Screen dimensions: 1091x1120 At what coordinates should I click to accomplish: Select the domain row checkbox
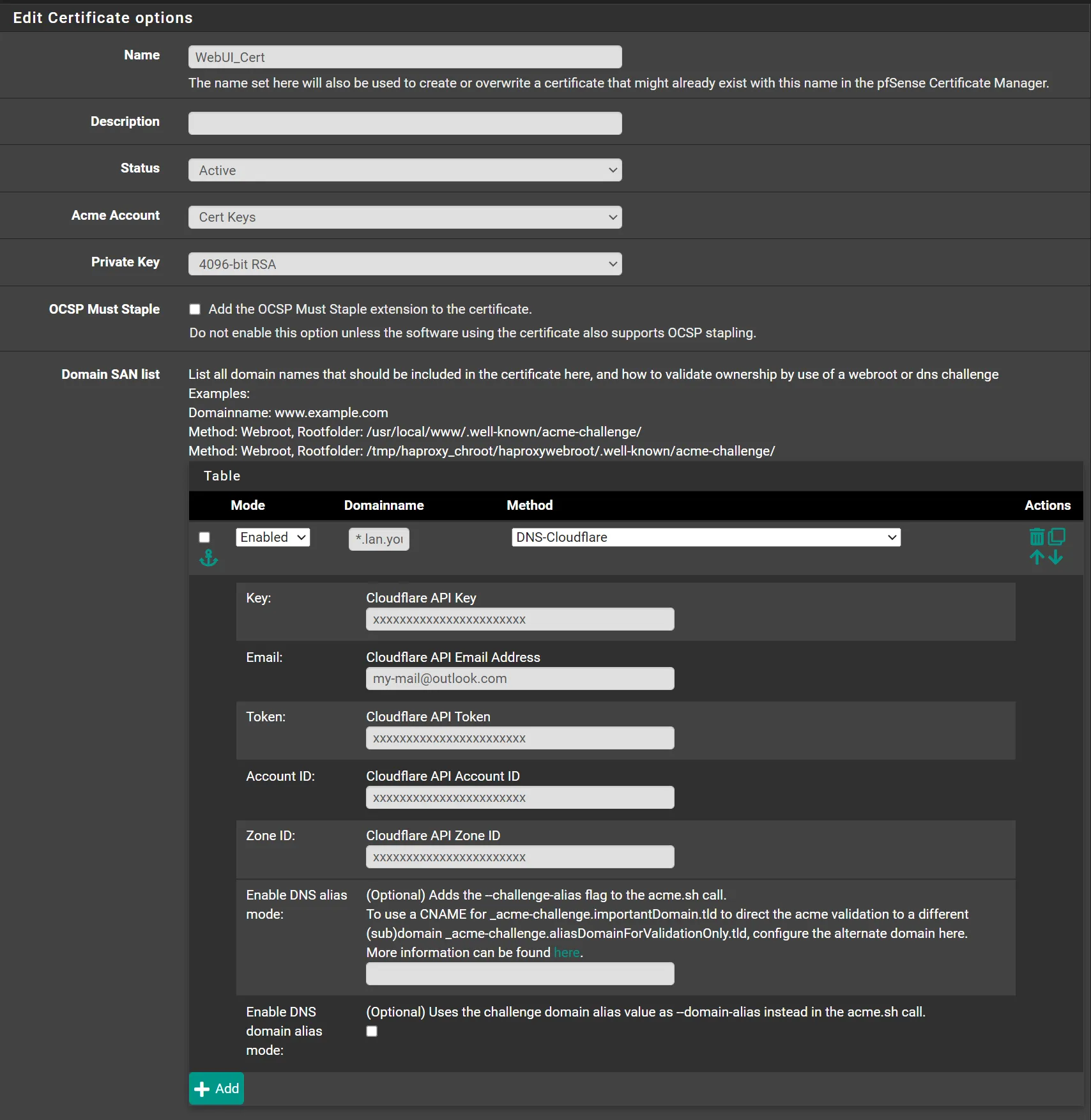point(204,537)
